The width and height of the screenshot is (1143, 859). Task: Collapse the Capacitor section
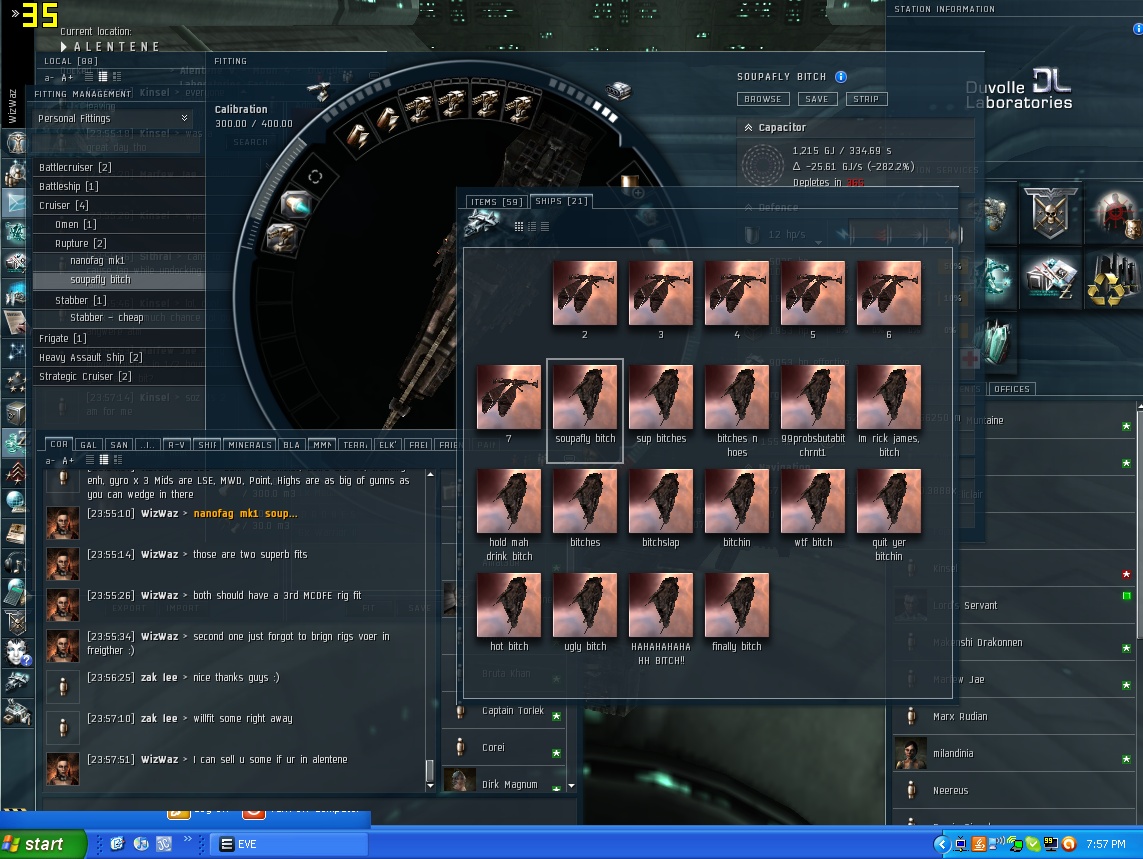[x=749, y=128]
